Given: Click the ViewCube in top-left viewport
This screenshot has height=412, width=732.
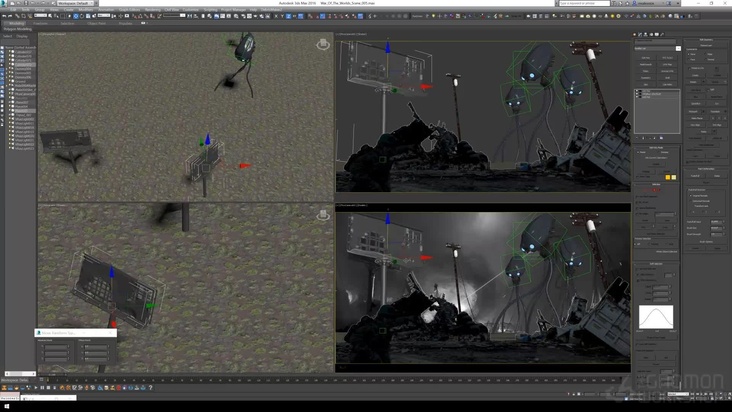Looking at the screenshot, I should [x=323, y=44].
